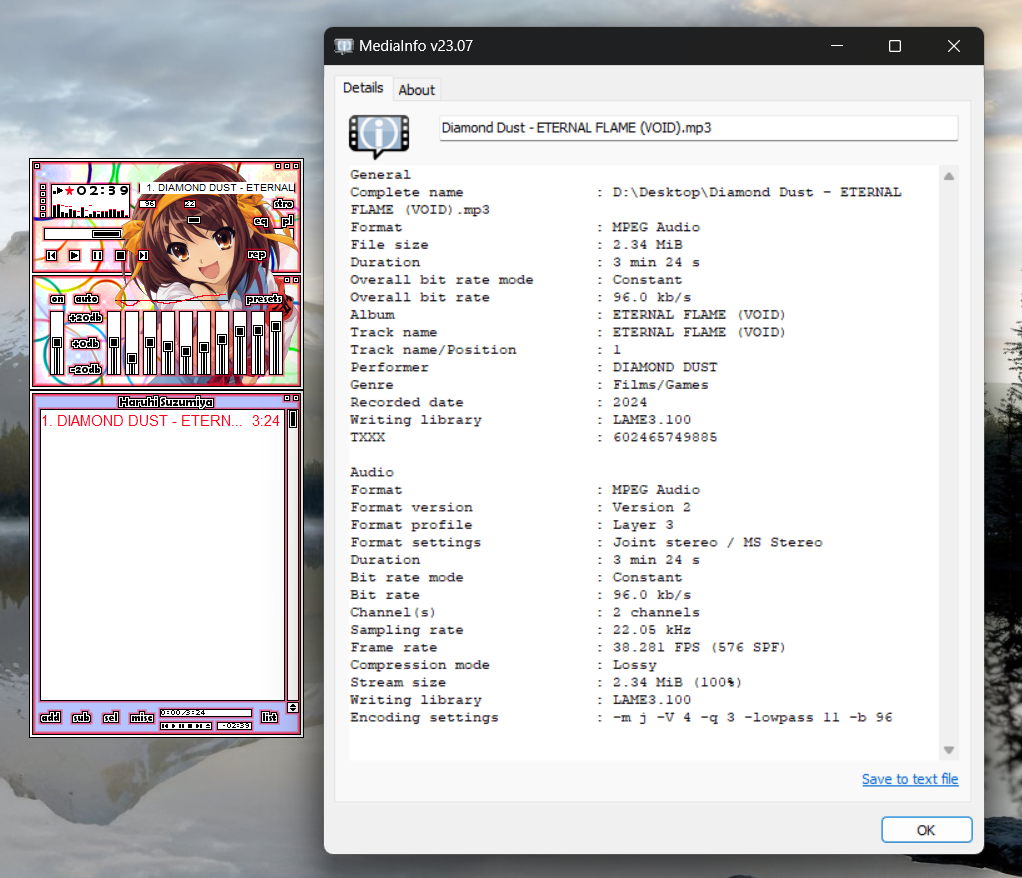Click the Genre value Films/Games
The height and width of the screenshot is (878, 1022).
click(660, 385)
